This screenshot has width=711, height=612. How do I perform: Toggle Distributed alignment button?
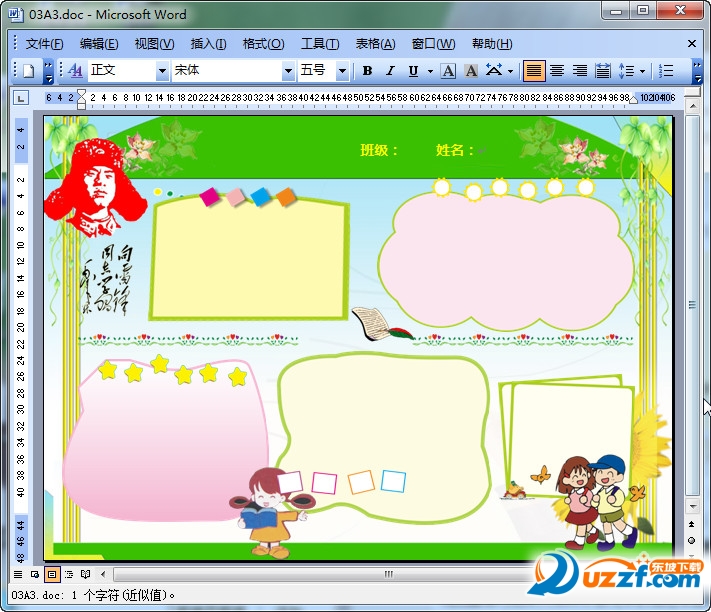603,71
